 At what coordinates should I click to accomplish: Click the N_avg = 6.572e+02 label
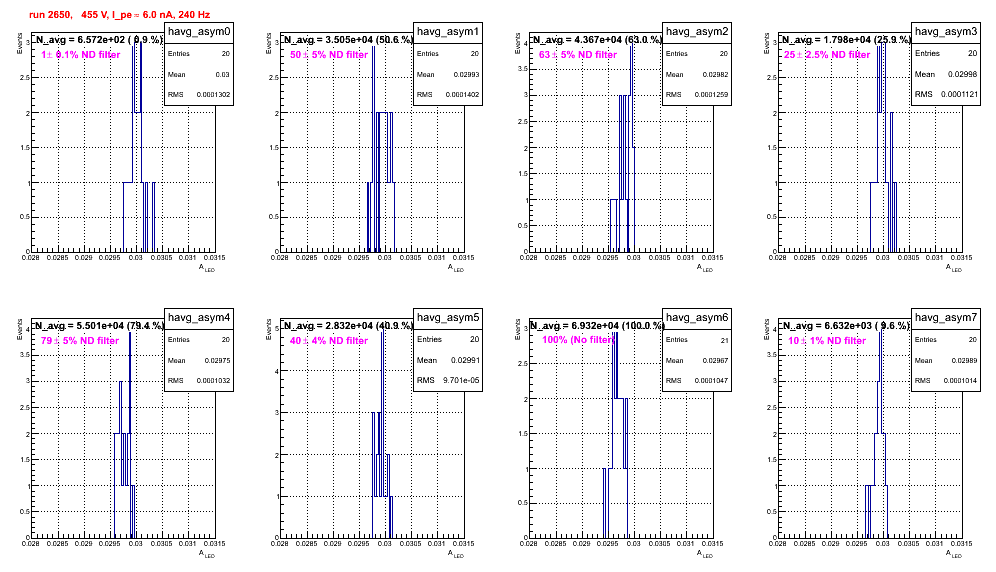(99, 40)
